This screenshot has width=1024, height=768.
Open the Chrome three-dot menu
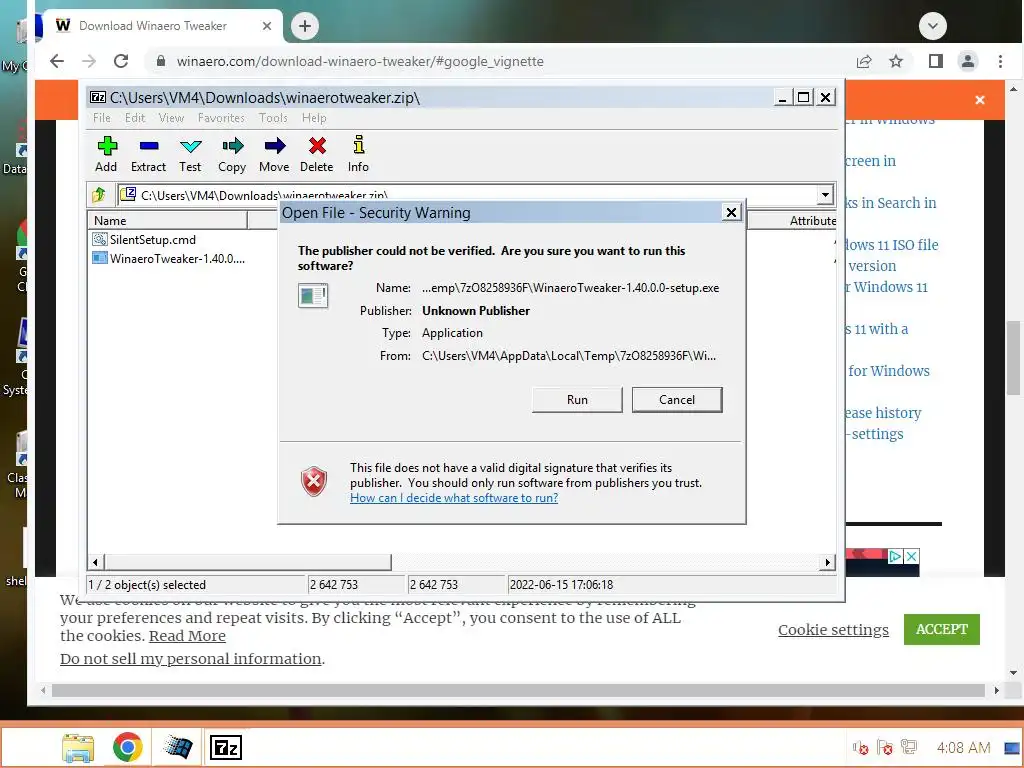pos(1000,61)
